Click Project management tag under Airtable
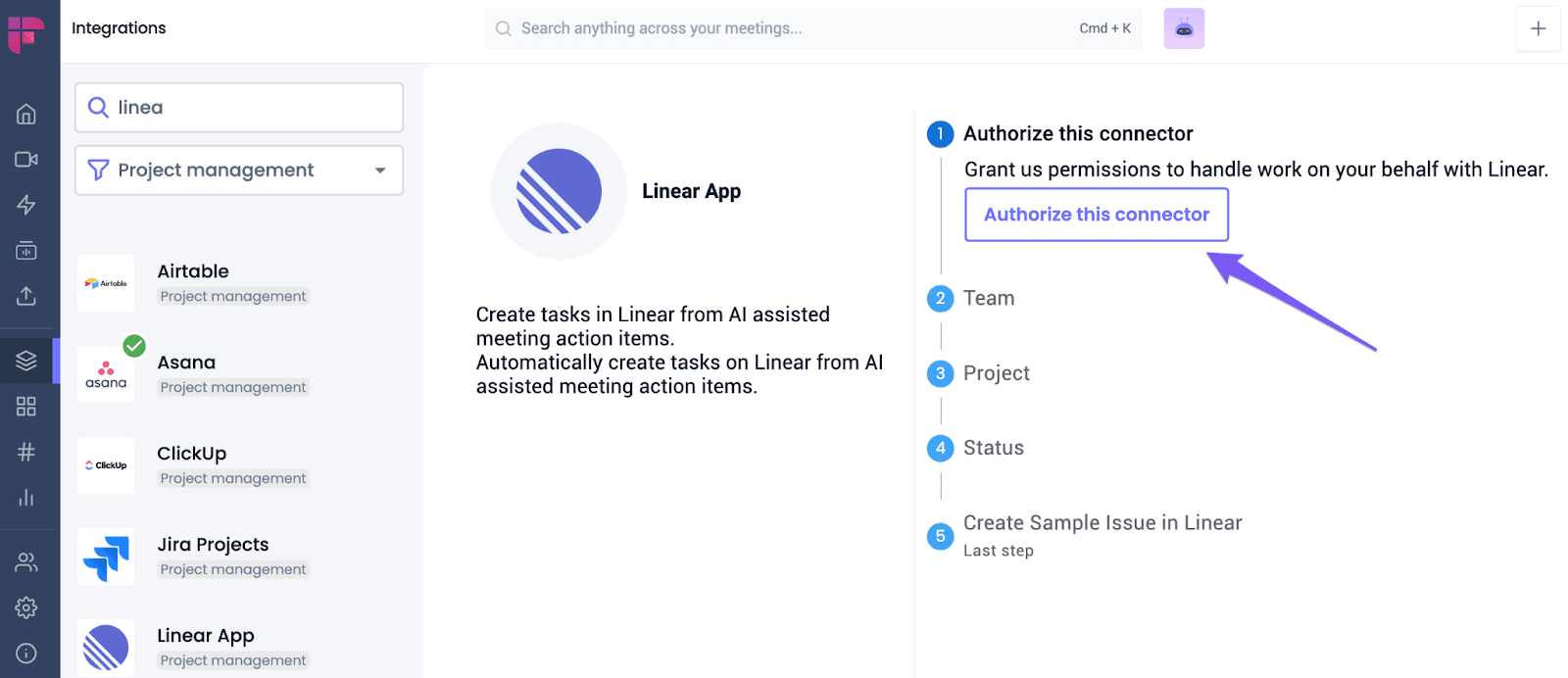 (x=233, y=296)
